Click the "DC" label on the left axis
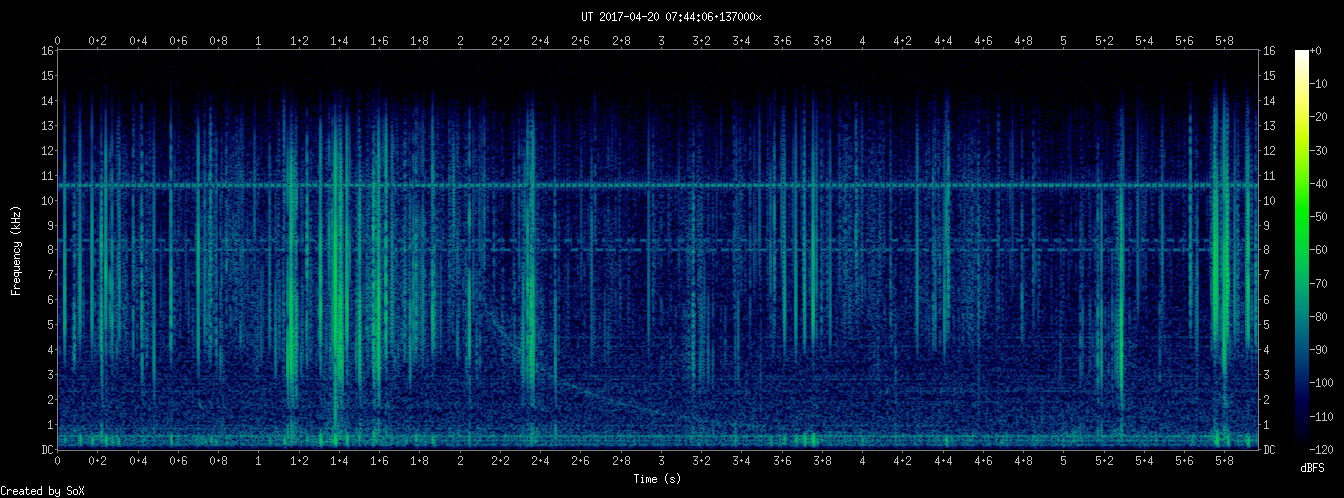Viewport: 1344px width, 498px height. (x=47, y=450)
